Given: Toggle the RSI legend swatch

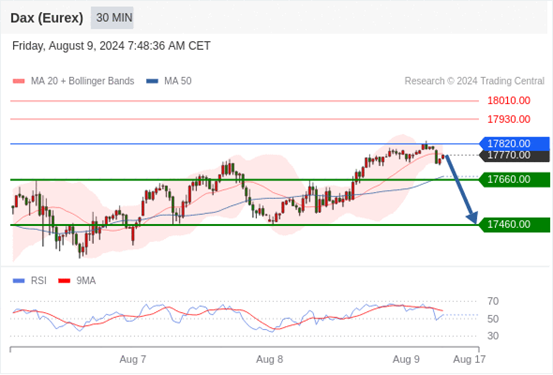Looking at the screenshot, I should click(x=19, y=281).
